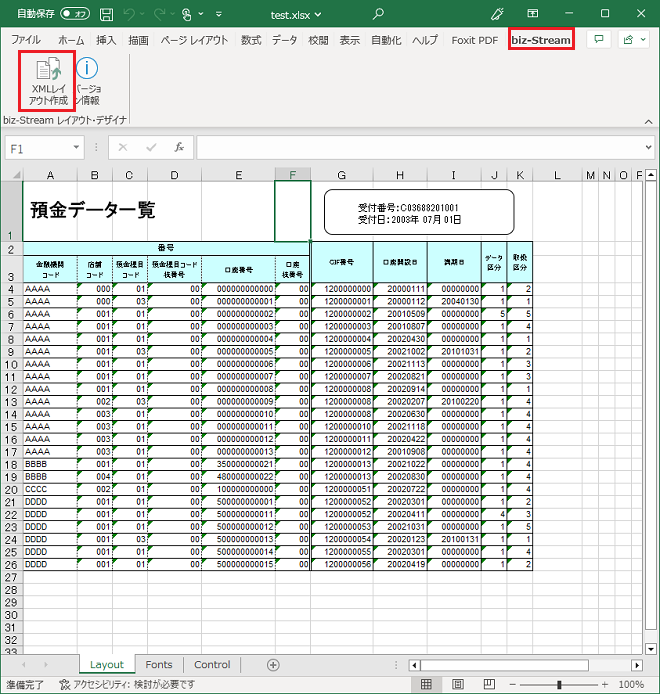Cancel formula entry with the X icon
Viewport: 660px width, 694px height.
click(x=123, y=147)
